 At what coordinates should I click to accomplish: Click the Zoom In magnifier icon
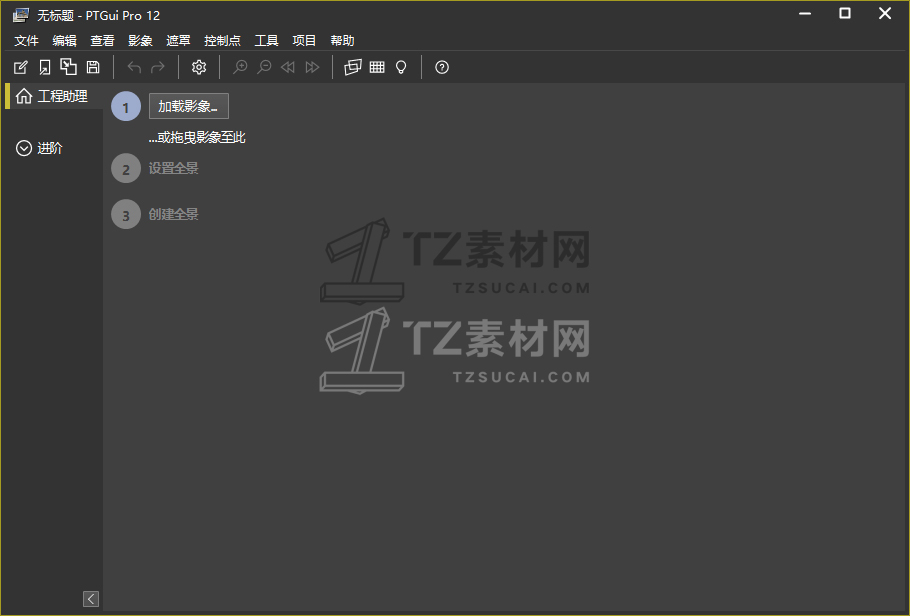pos(240,67)
